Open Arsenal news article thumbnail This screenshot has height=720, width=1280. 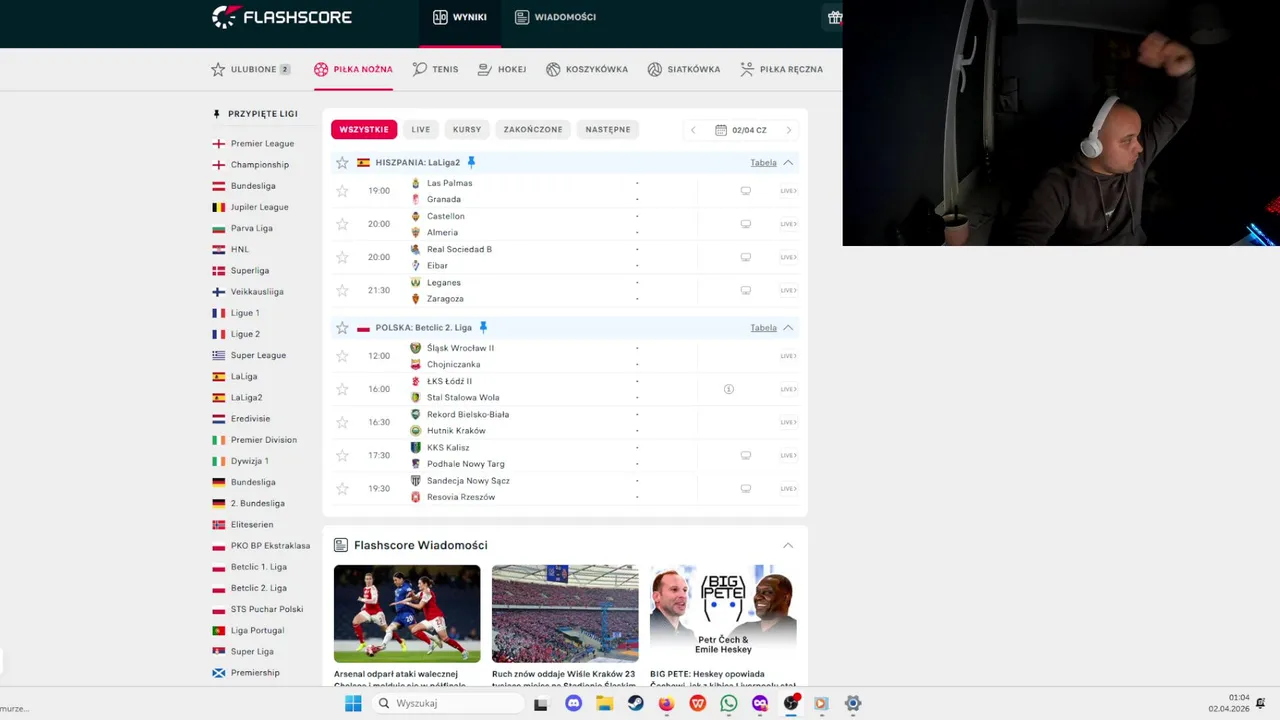pyautogui.click(x=407, y=613)
